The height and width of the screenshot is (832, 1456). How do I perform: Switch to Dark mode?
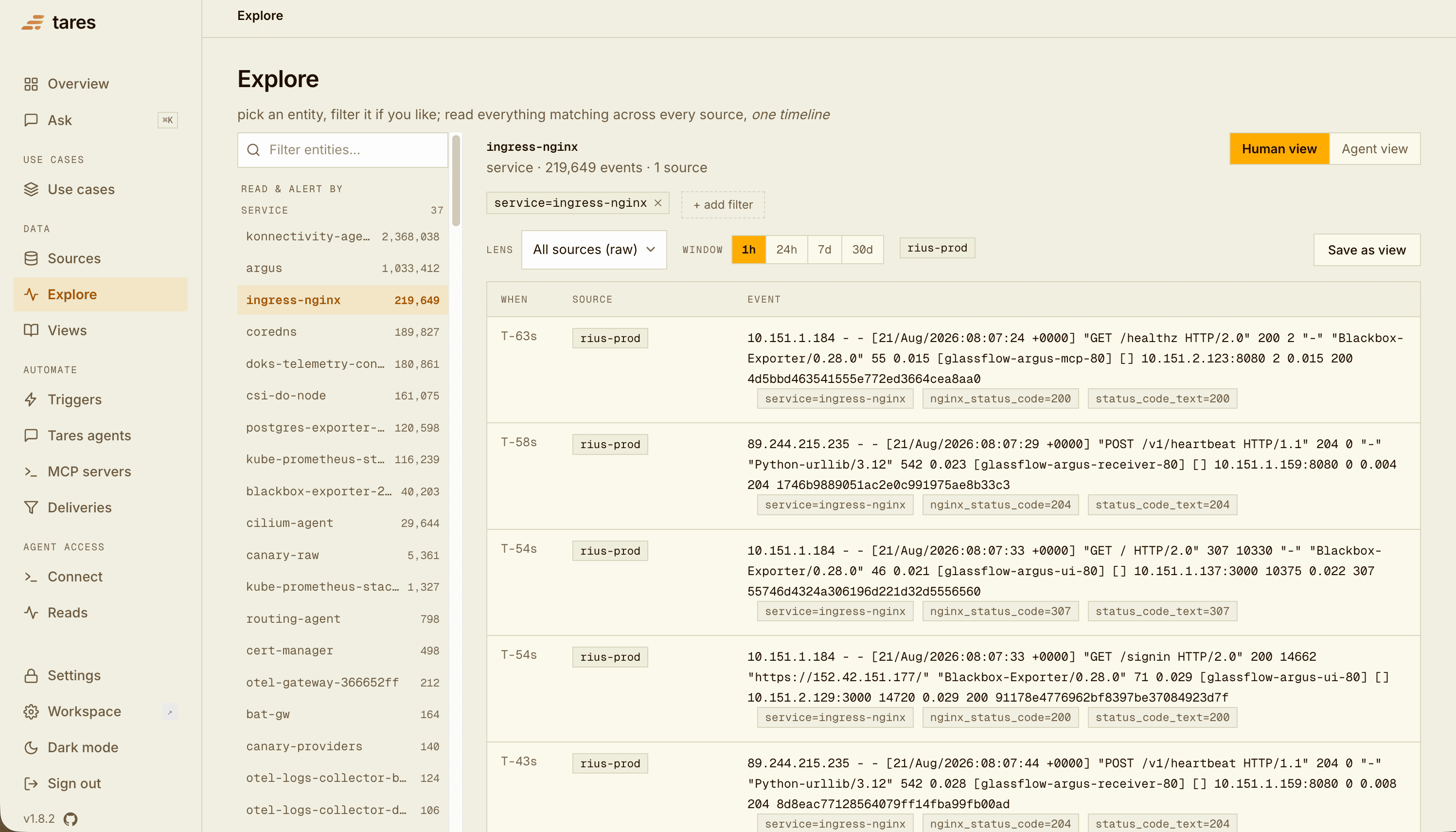point(101,747)
